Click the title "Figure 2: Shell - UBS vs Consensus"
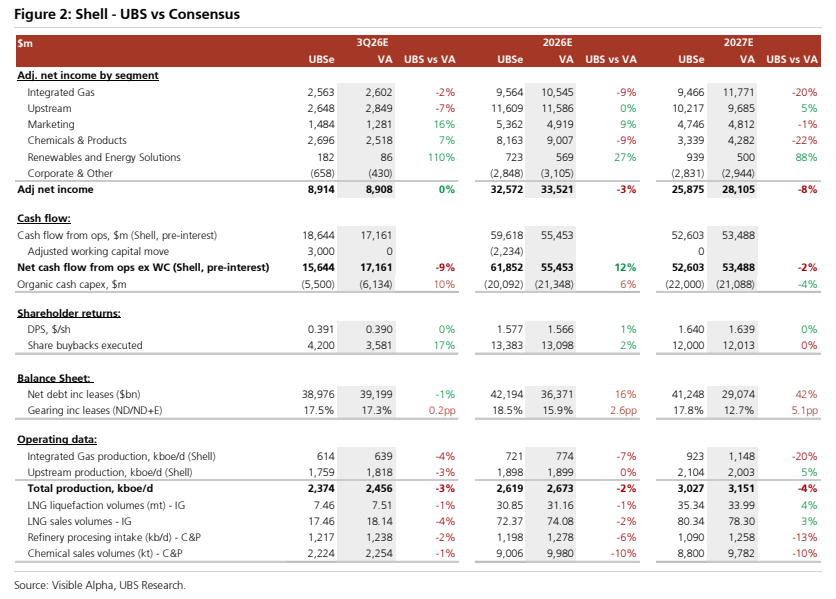This screenshot has height=599, width=836. pos(127,14)
